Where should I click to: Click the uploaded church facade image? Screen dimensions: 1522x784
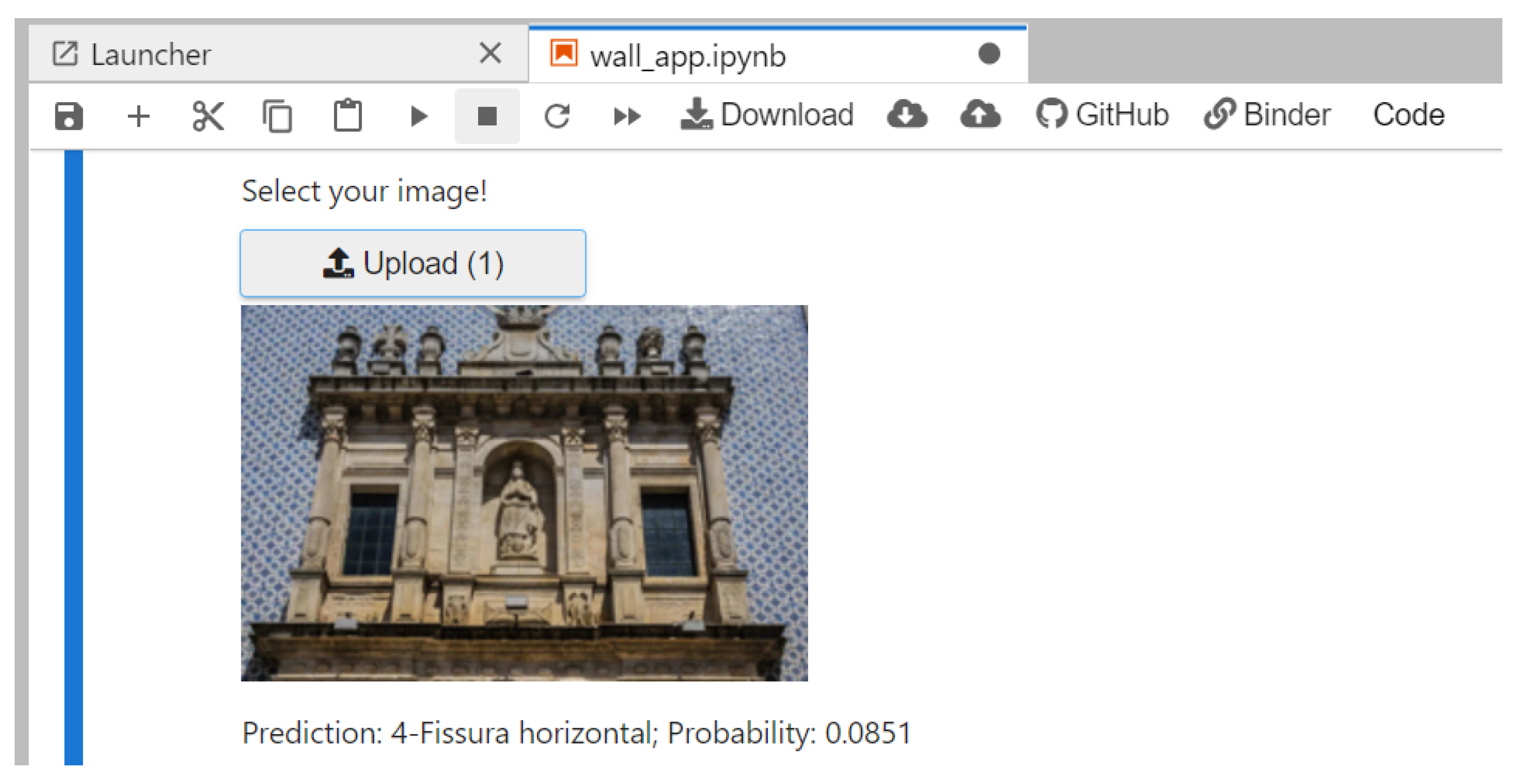(524, 493)
